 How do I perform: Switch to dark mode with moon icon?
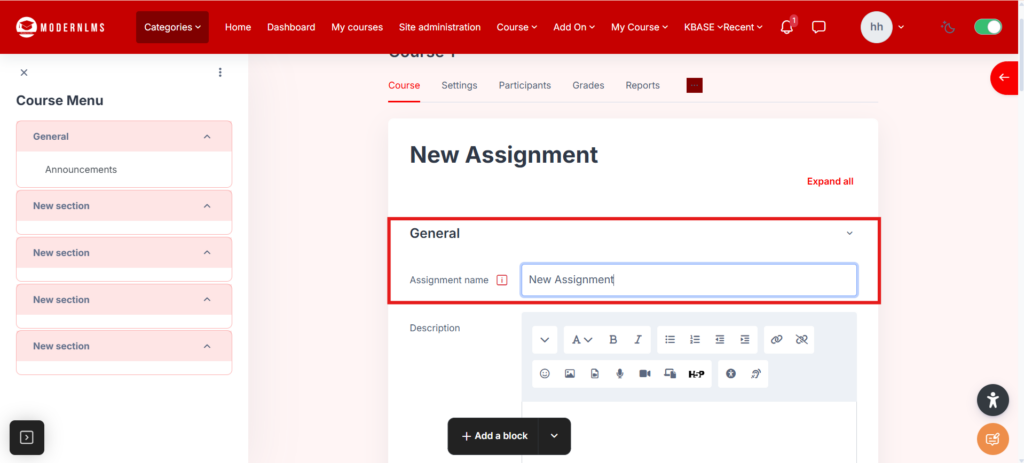(948, 27)
